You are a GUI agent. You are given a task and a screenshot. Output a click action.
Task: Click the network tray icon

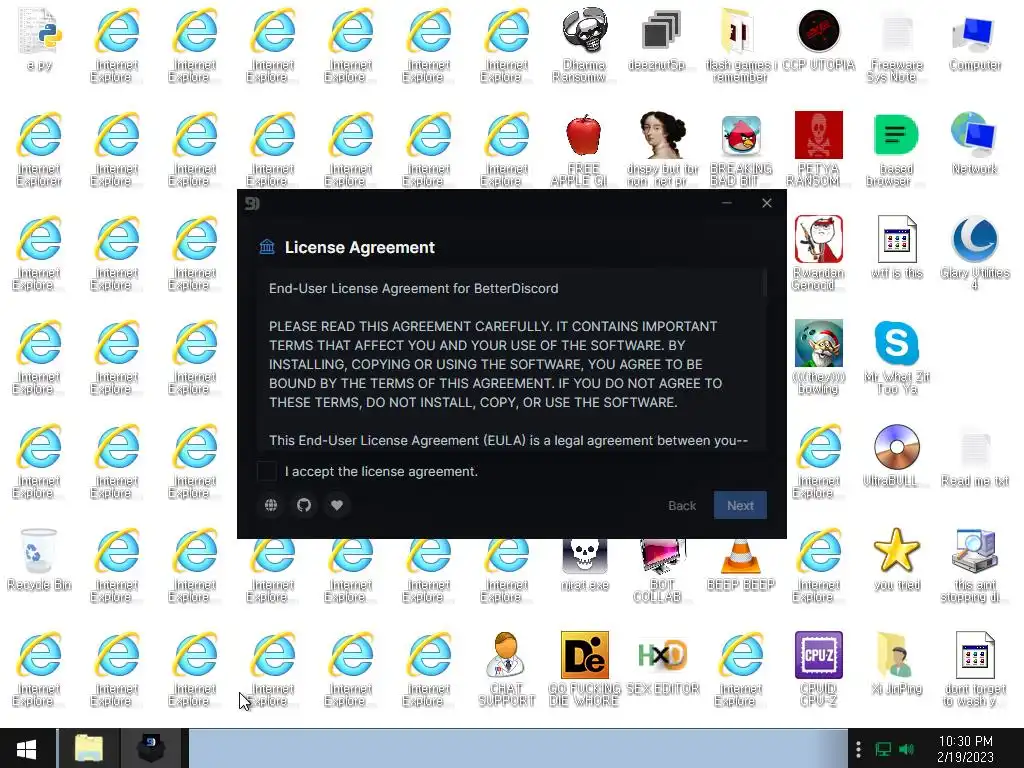883,749
